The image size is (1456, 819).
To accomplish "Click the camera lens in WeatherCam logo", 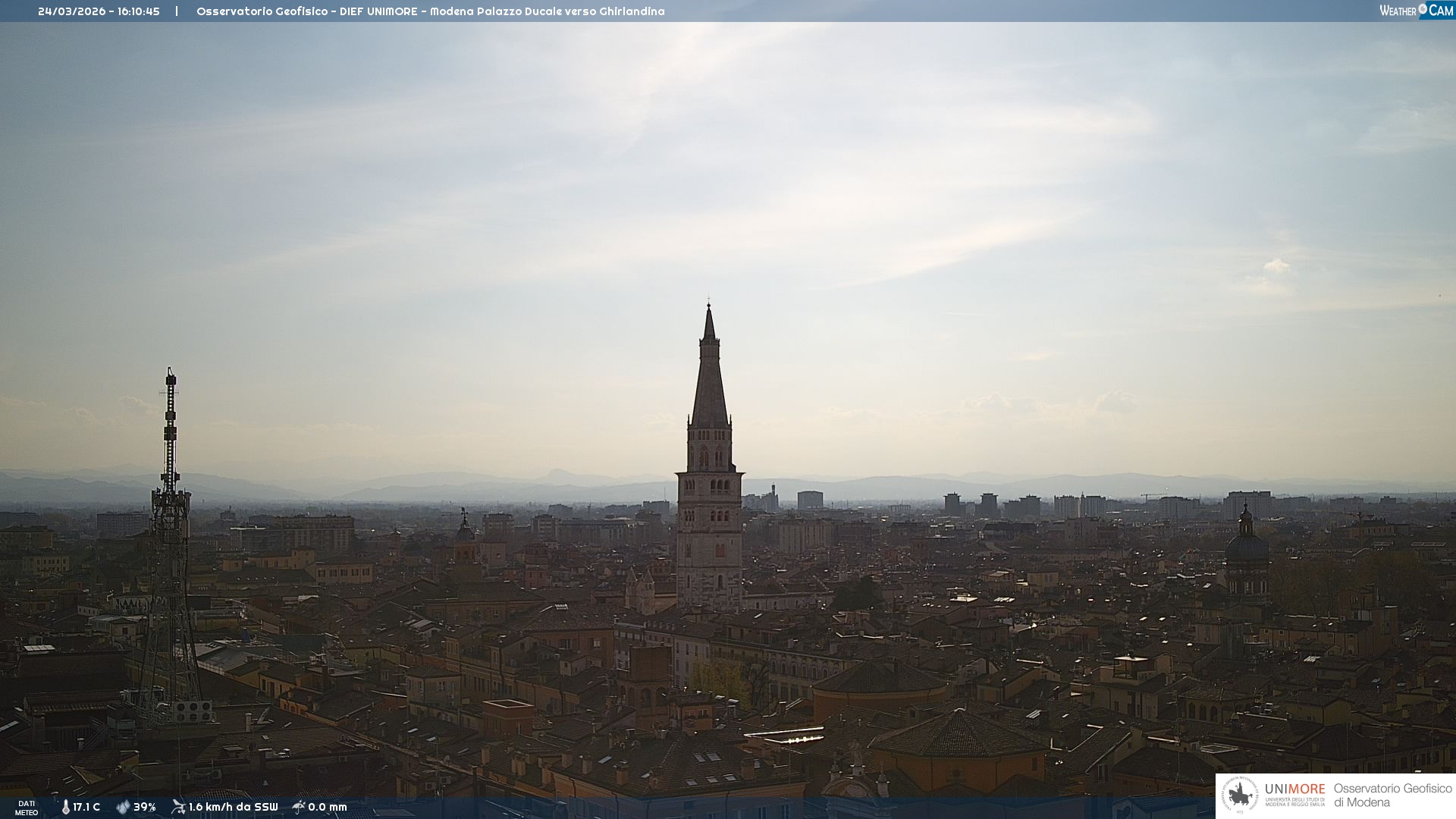I will click(x=1423, y=9).
